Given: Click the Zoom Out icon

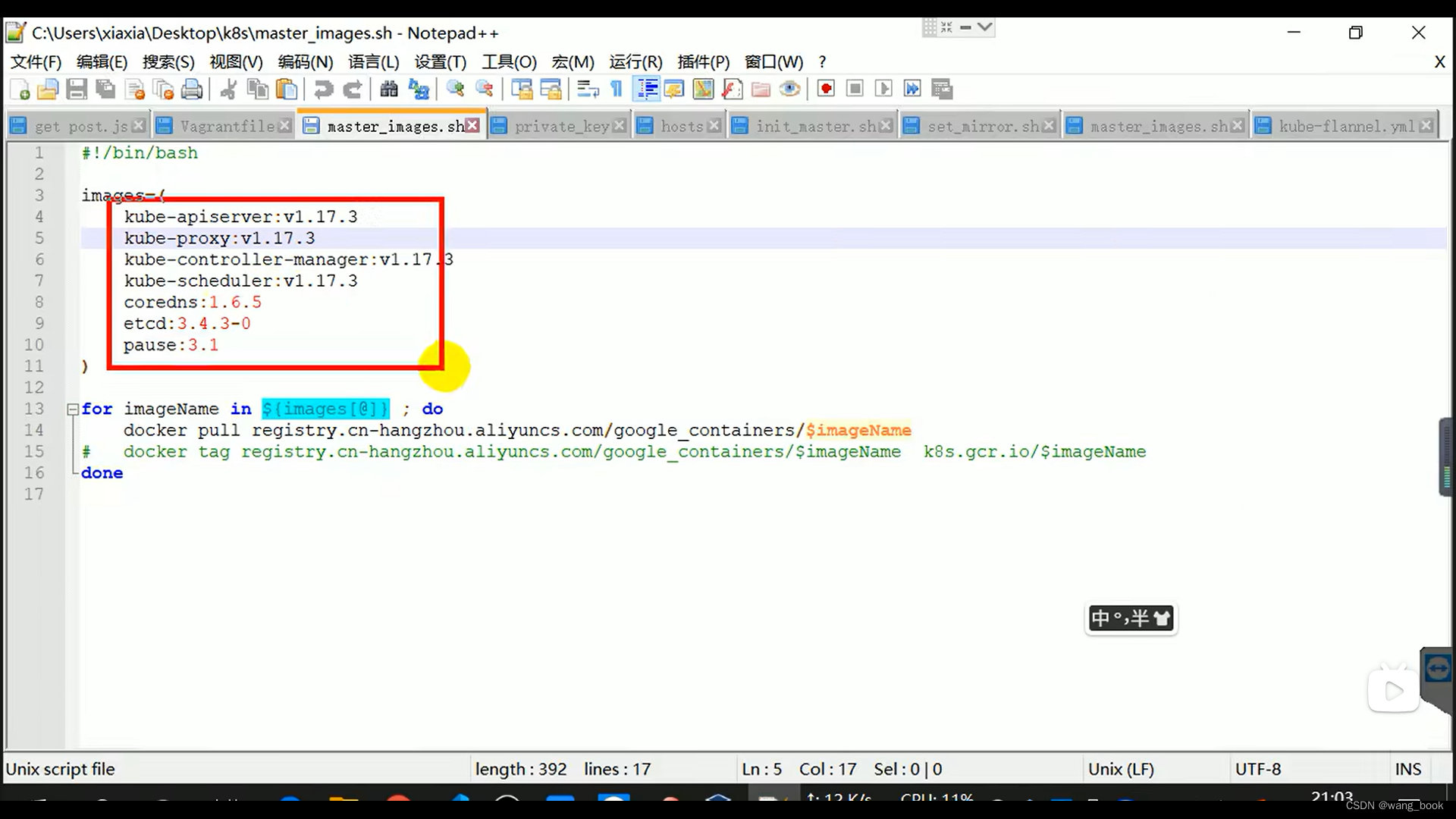Looking at the screenshot, I should [x=485, y=89].
